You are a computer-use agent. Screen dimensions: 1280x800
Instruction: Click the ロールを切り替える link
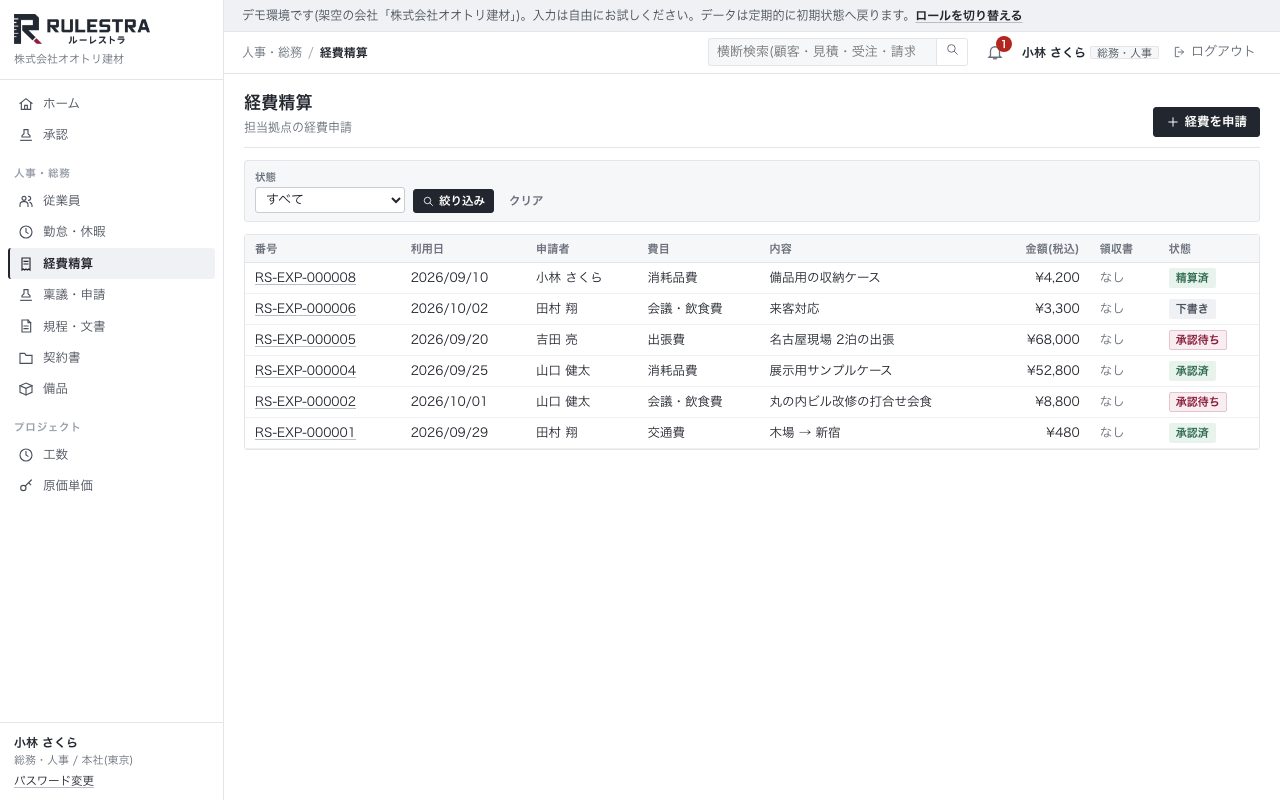point(969,16)
